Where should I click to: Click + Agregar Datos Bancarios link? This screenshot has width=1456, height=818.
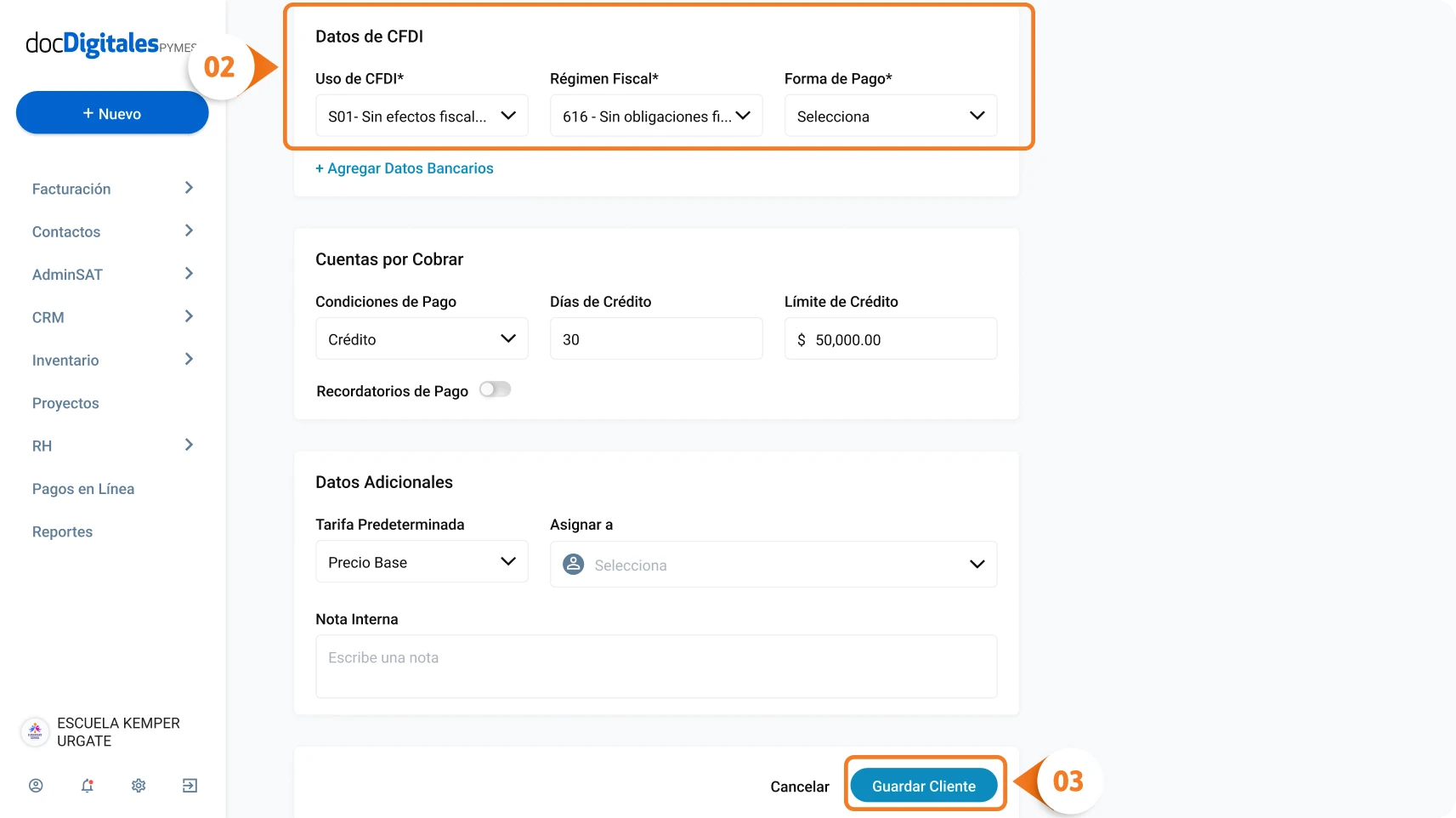pos(405,168)
